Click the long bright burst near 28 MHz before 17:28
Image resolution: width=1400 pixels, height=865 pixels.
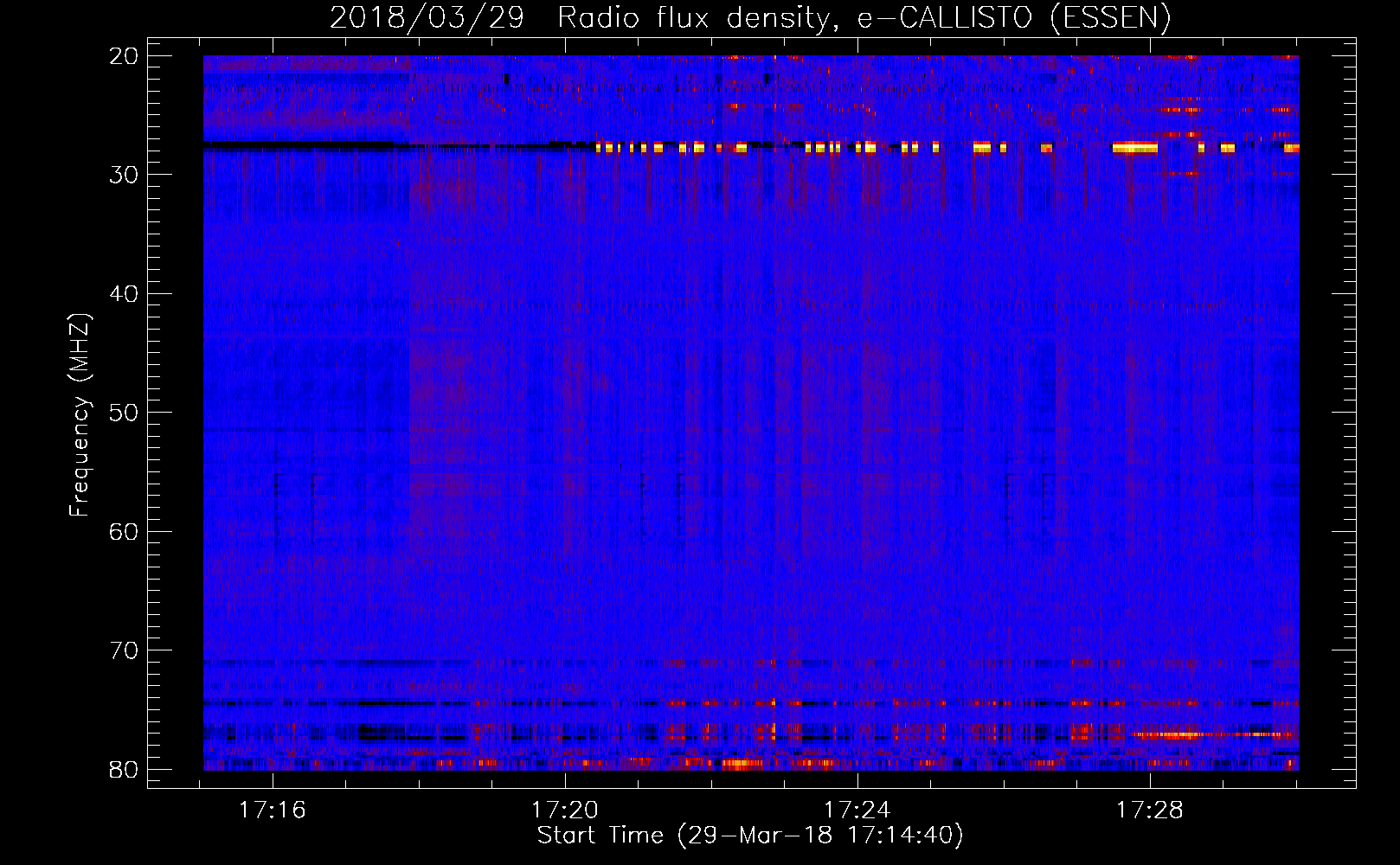1134,148
